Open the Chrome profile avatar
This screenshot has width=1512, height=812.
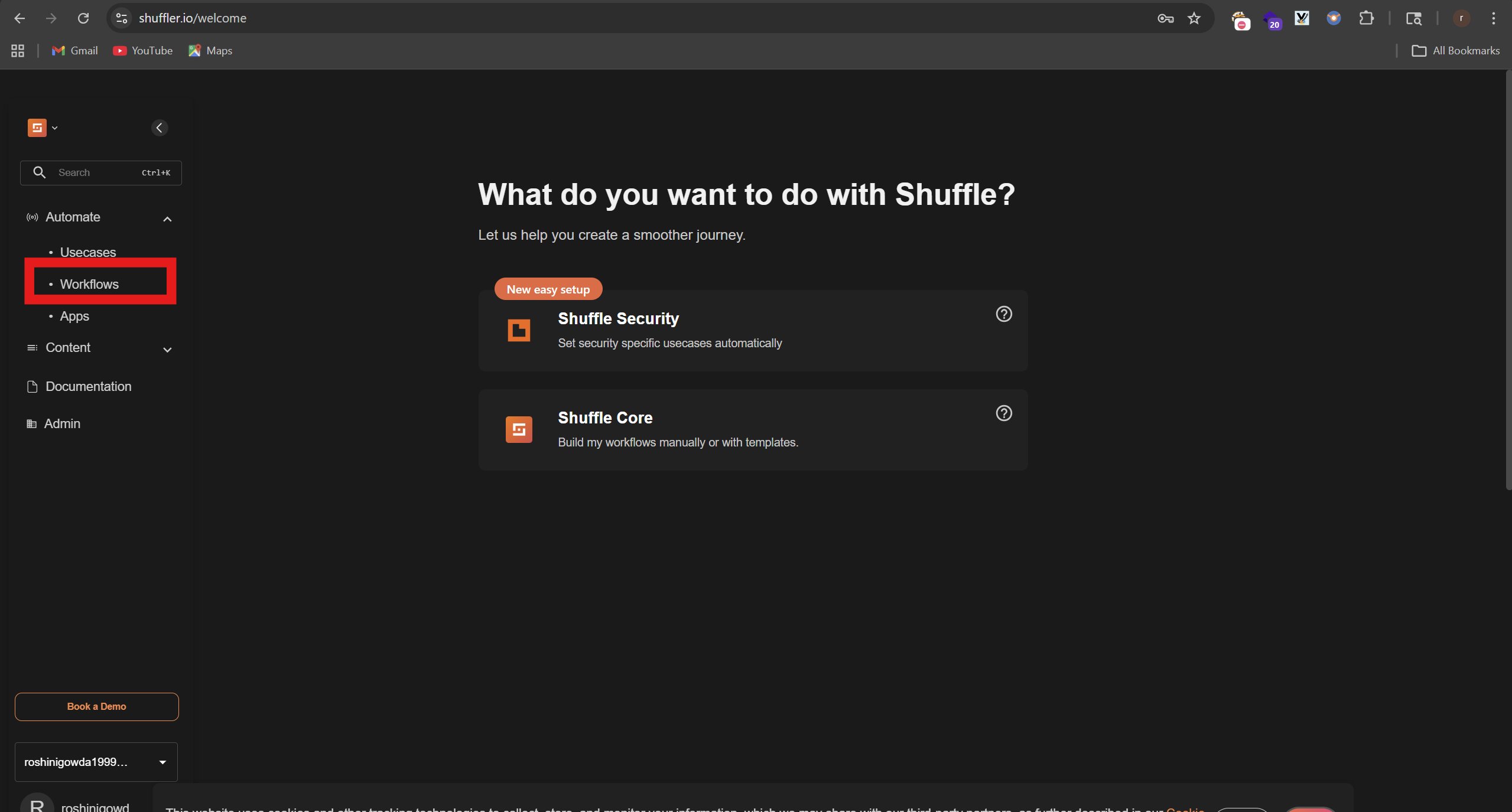pos(1461,18)
